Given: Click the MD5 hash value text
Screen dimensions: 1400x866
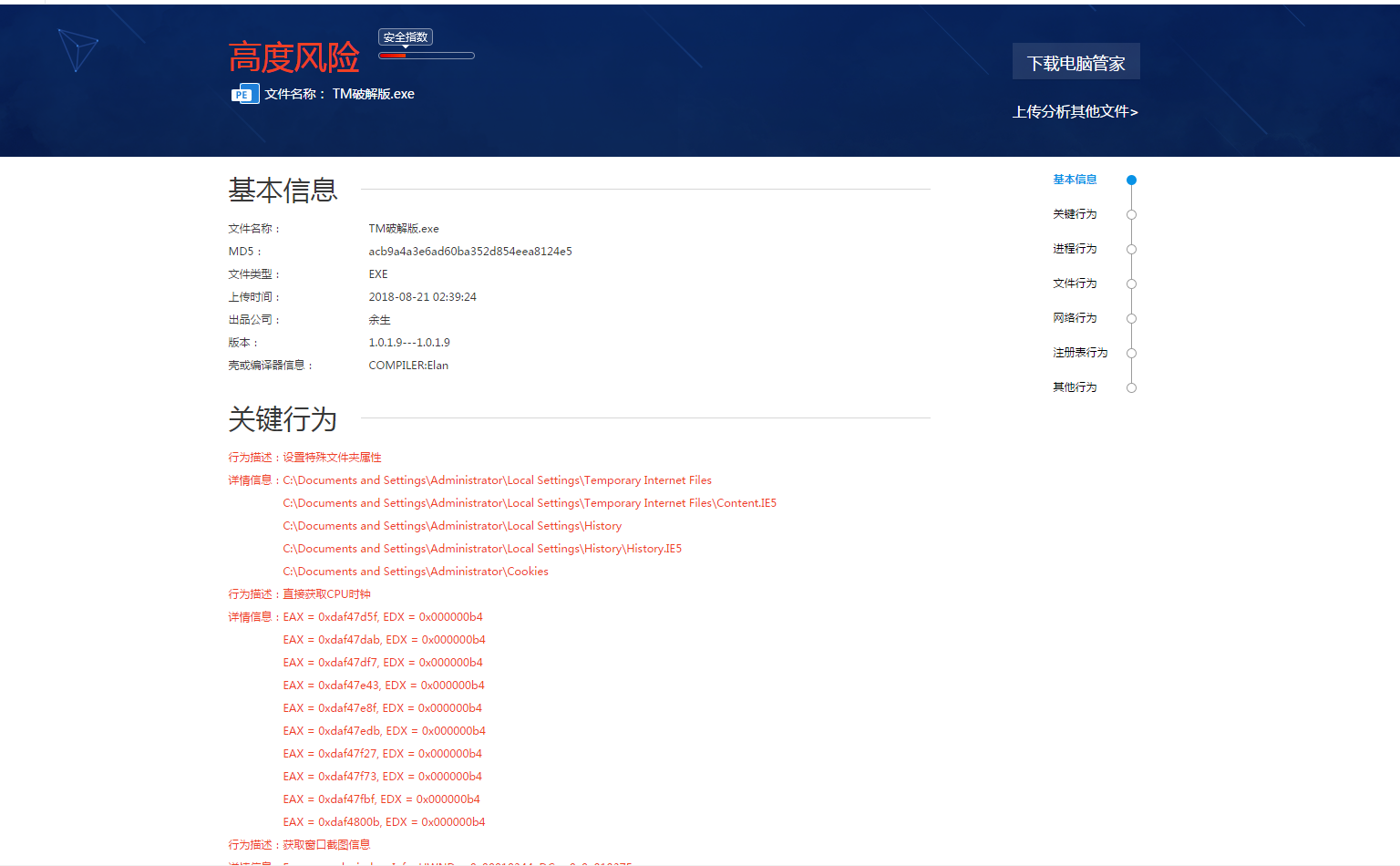Looking at the screenshot, I should point(469,252).
